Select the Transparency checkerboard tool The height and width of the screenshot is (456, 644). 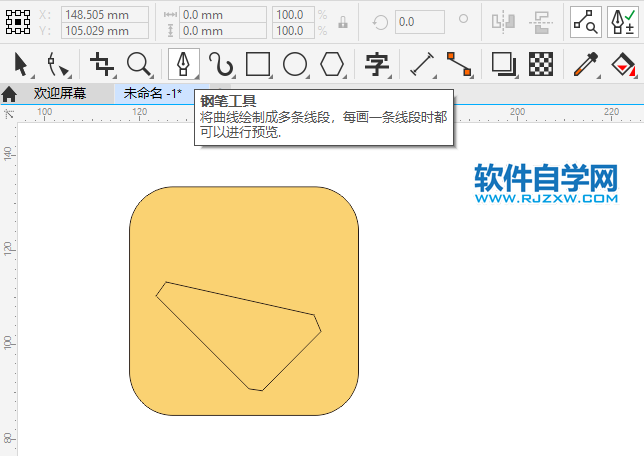click(541, 65)
